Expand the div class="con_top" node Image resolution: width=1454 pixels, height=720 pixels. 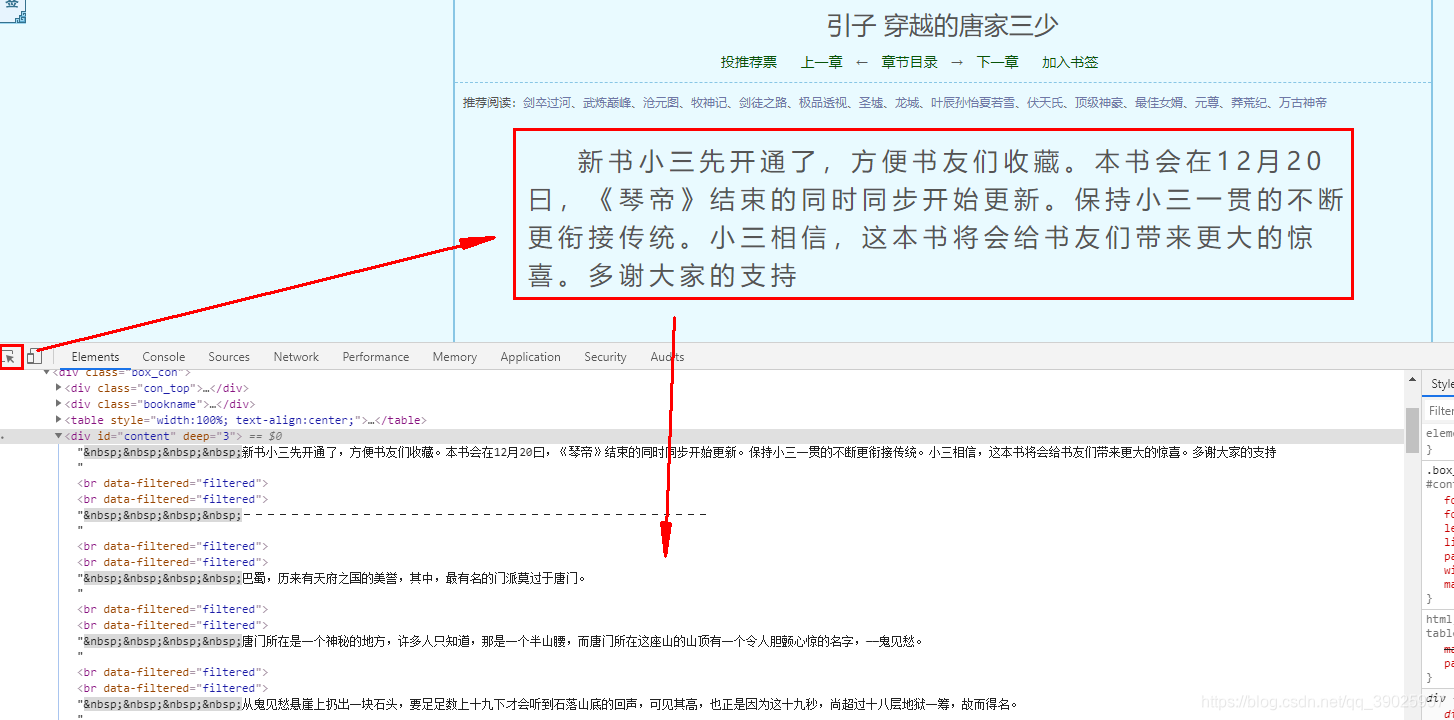click(x=58, y=388)
